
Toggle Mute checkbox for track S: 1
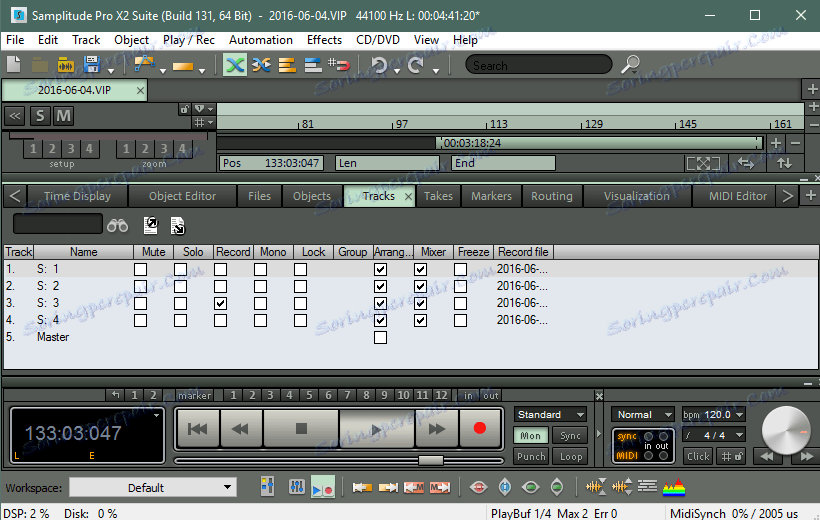pyautogui.click(x=140, y=269)
